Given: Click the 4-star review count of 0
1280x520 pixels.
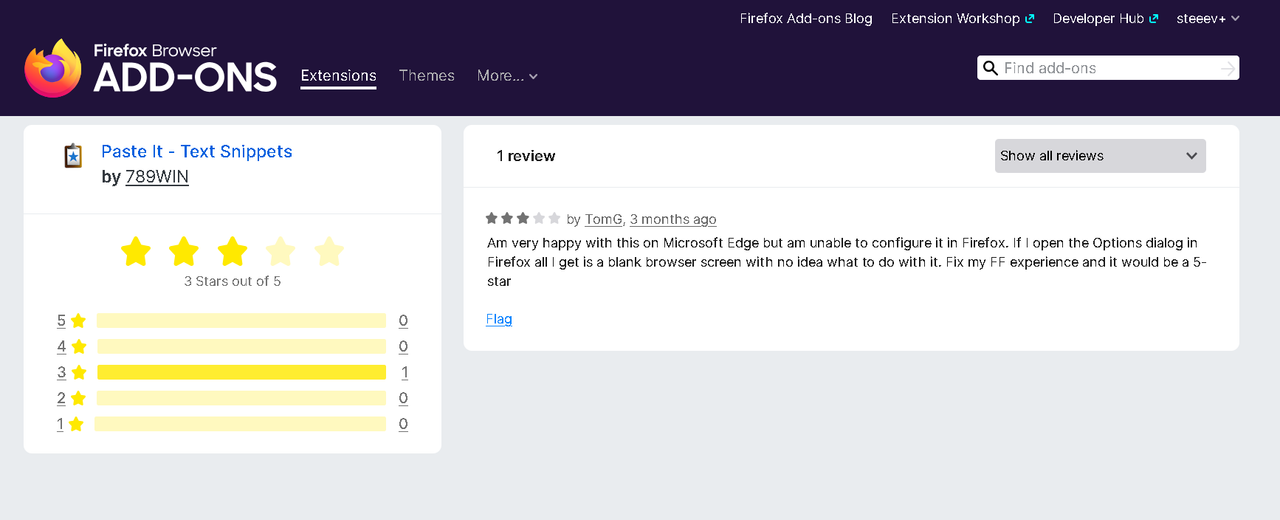Looking at the screenshot, I should 403,347.
